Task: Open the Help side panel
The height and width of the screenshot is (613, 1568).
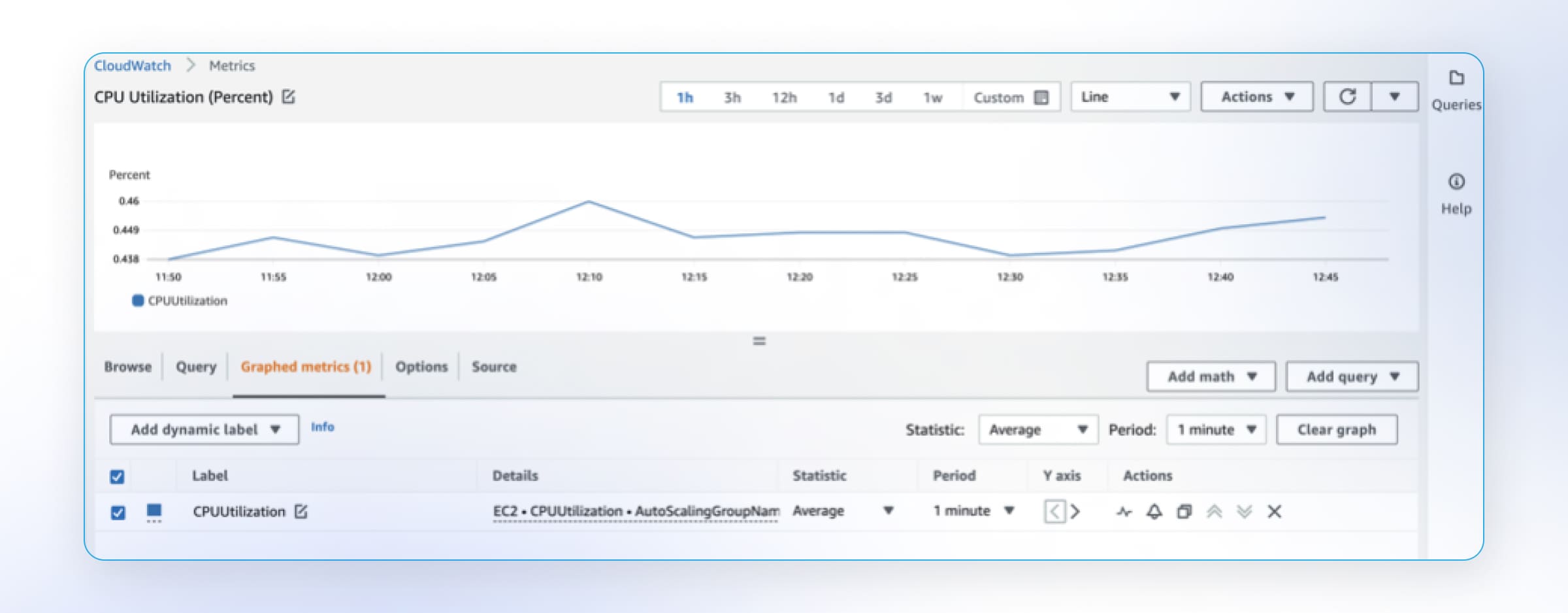Action: (1456, 194)
